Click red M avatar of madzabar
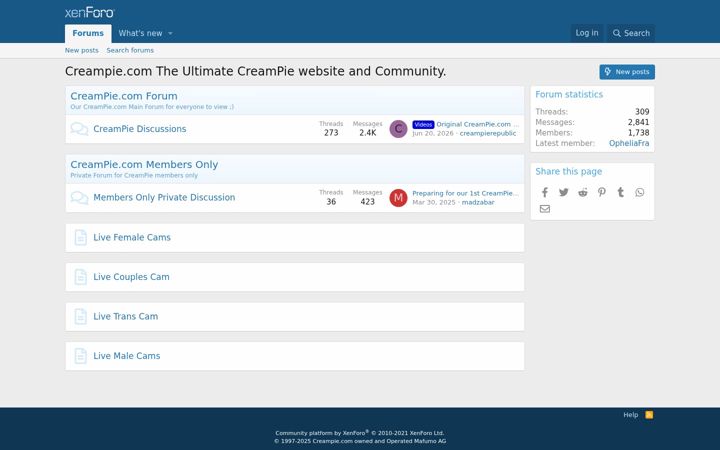This screenshot has height=450, width=720. [398, 198]
